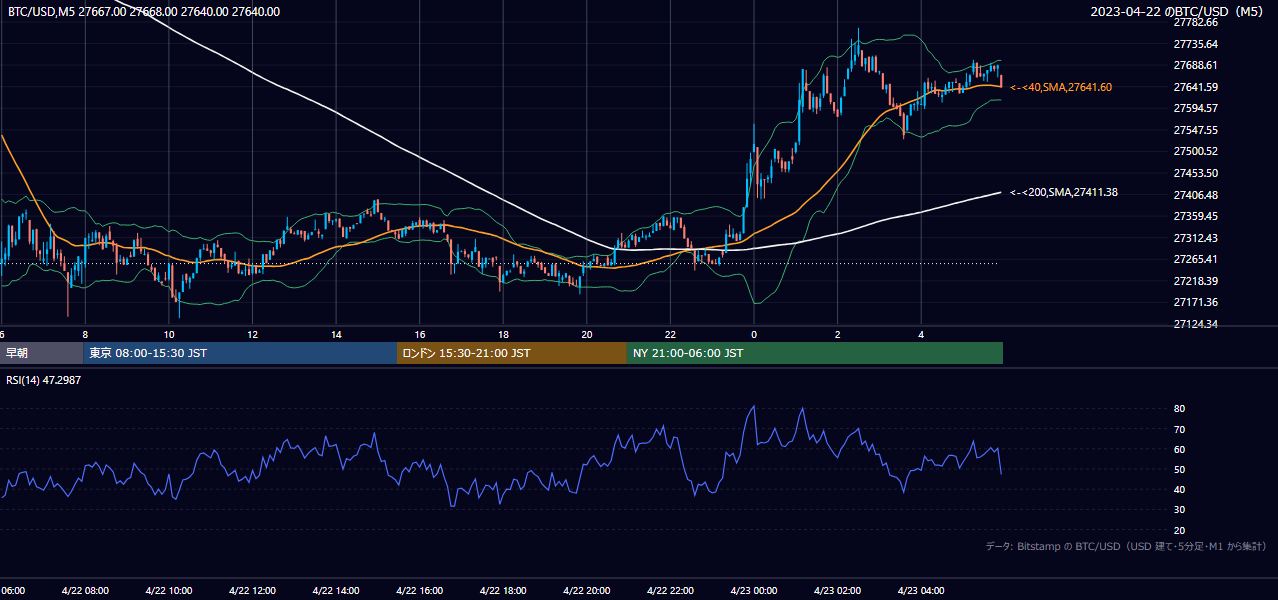
Task: Click the Bitstamp data source credit text
Action: tap(1126, 546)
